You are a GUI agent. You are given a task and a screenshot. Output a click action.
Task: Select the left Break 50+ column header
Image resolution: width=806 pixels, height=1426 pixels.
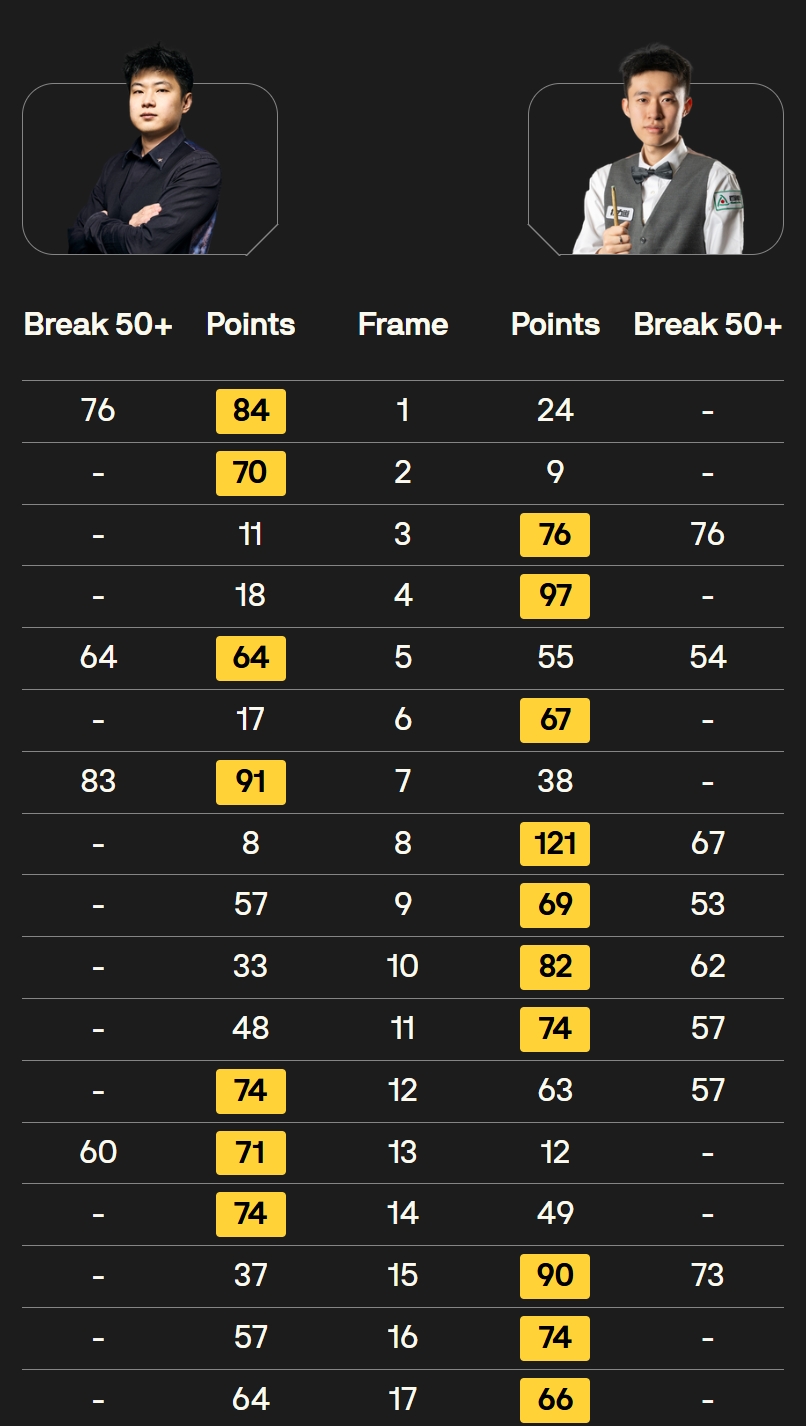point(98,324)
